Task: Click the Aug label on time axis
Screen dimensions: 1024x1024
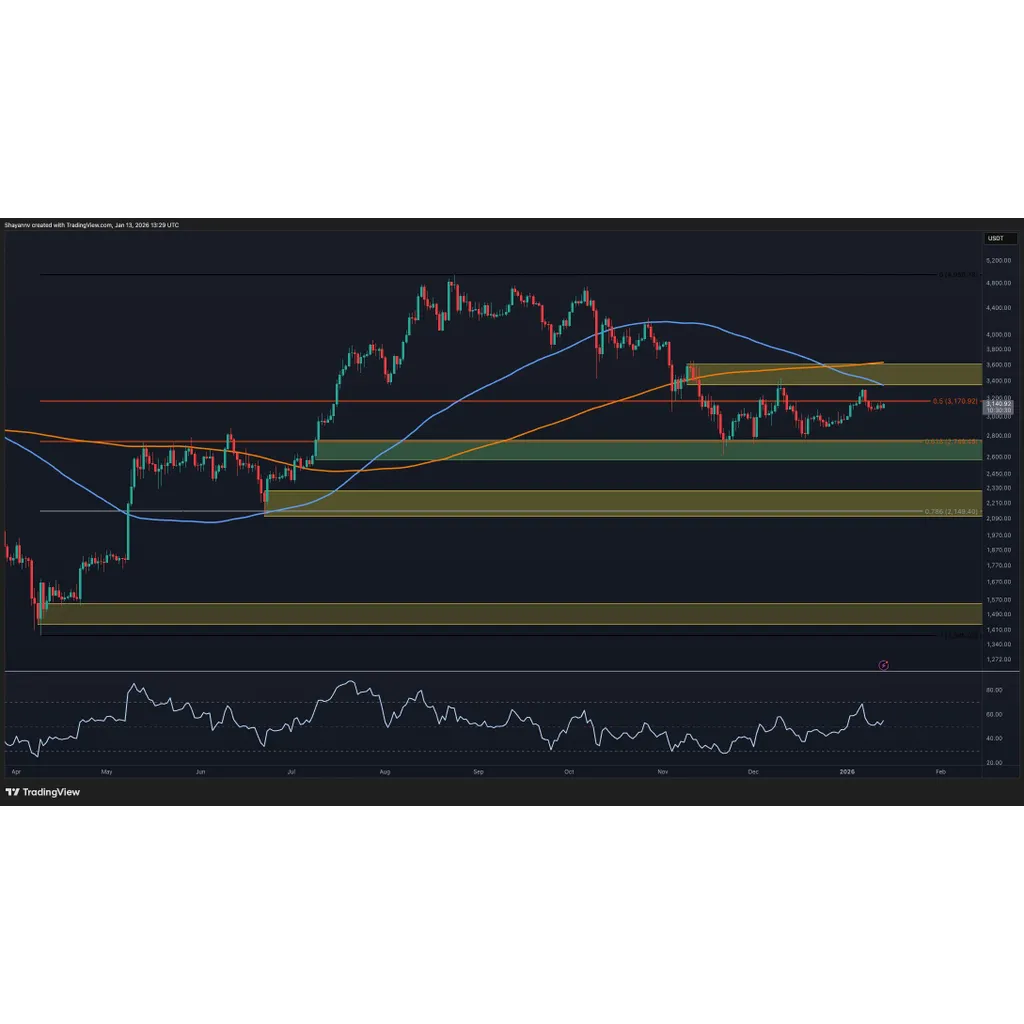Action: pos(385,772)
